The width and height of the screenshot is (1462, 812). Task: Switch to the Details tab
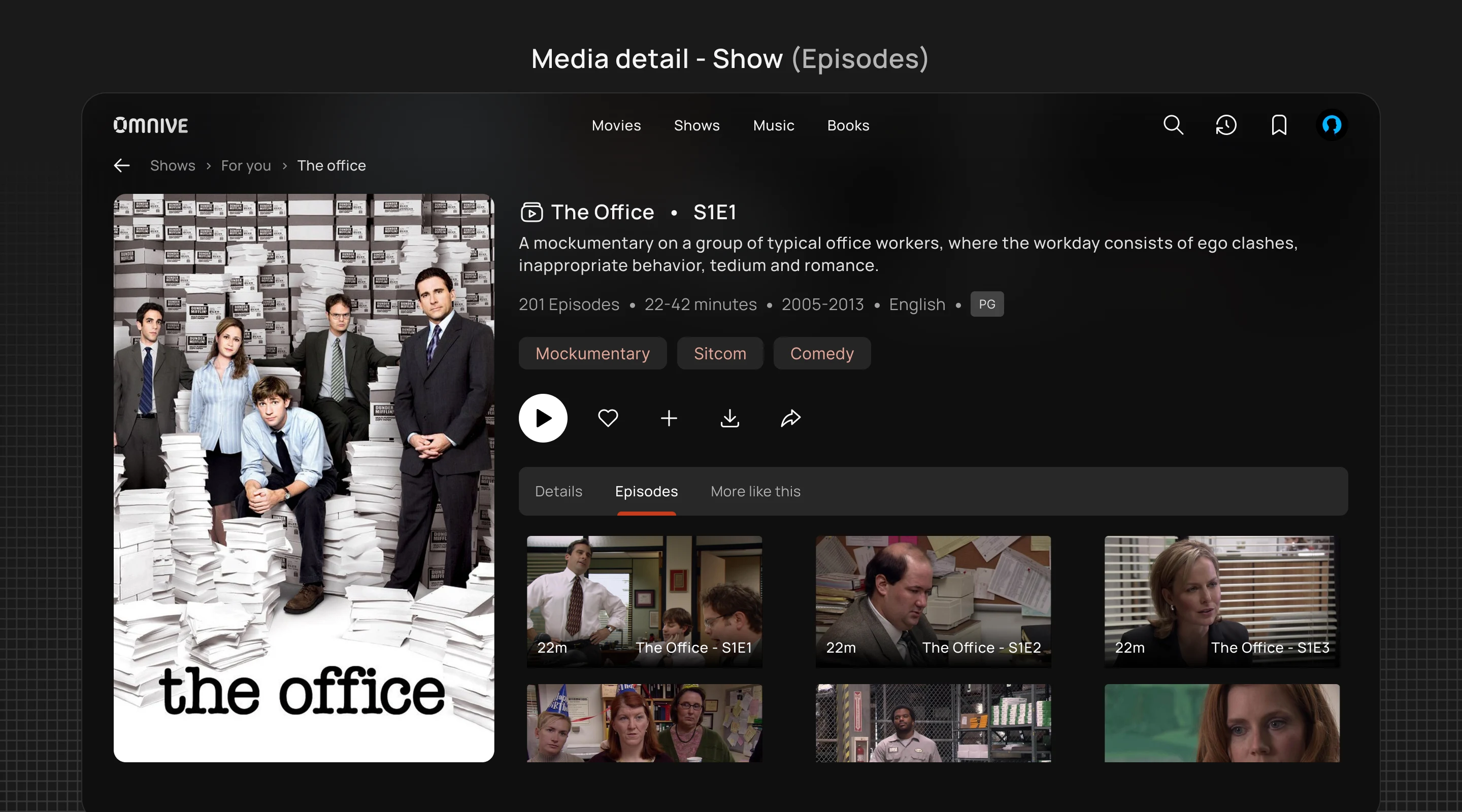[x=558, y=491]
